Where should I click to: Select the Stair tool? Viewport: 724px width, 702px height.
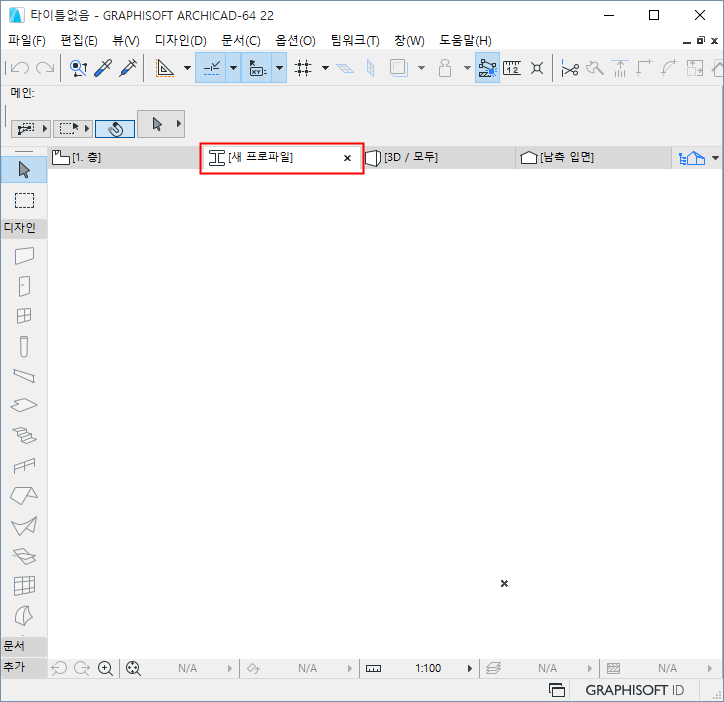[24, 435]
